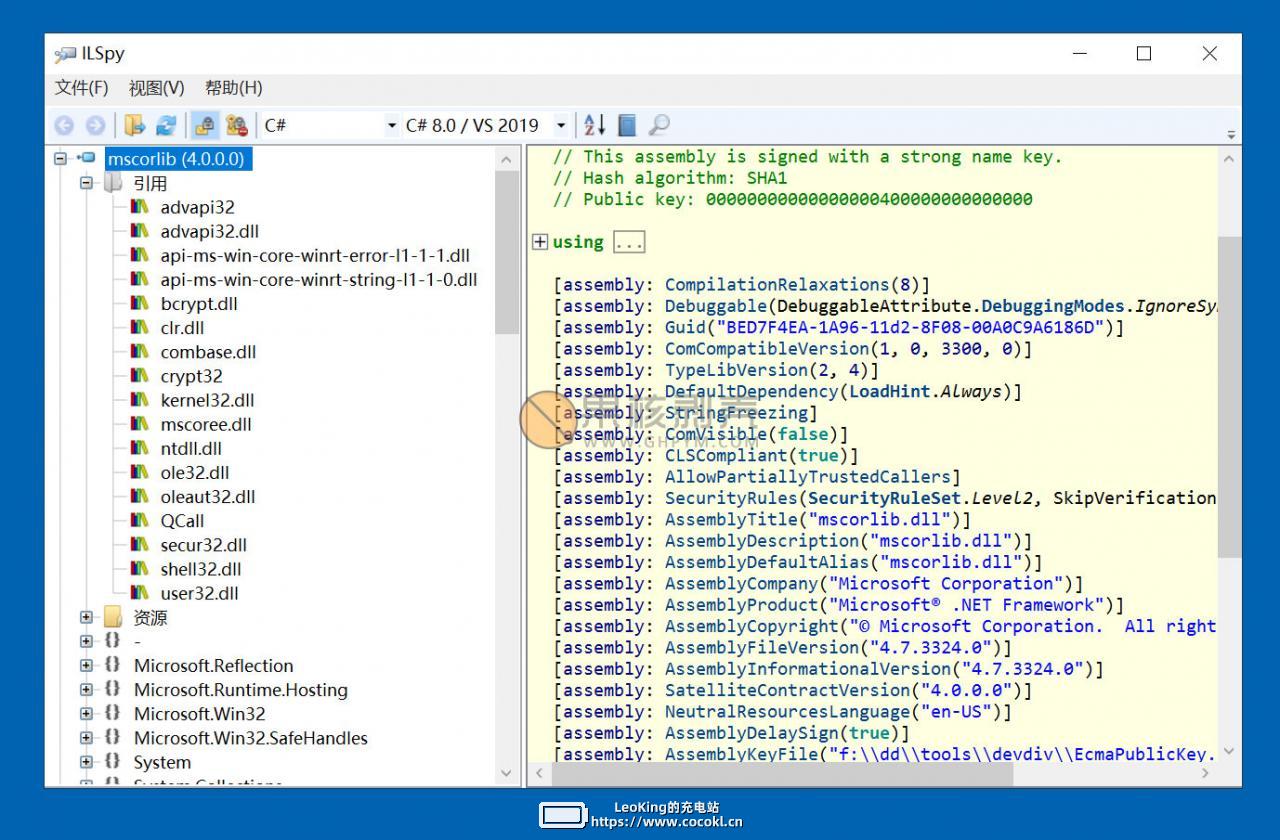Click the LoadHint type link
Screen dimensions: 1280x840
889,391
